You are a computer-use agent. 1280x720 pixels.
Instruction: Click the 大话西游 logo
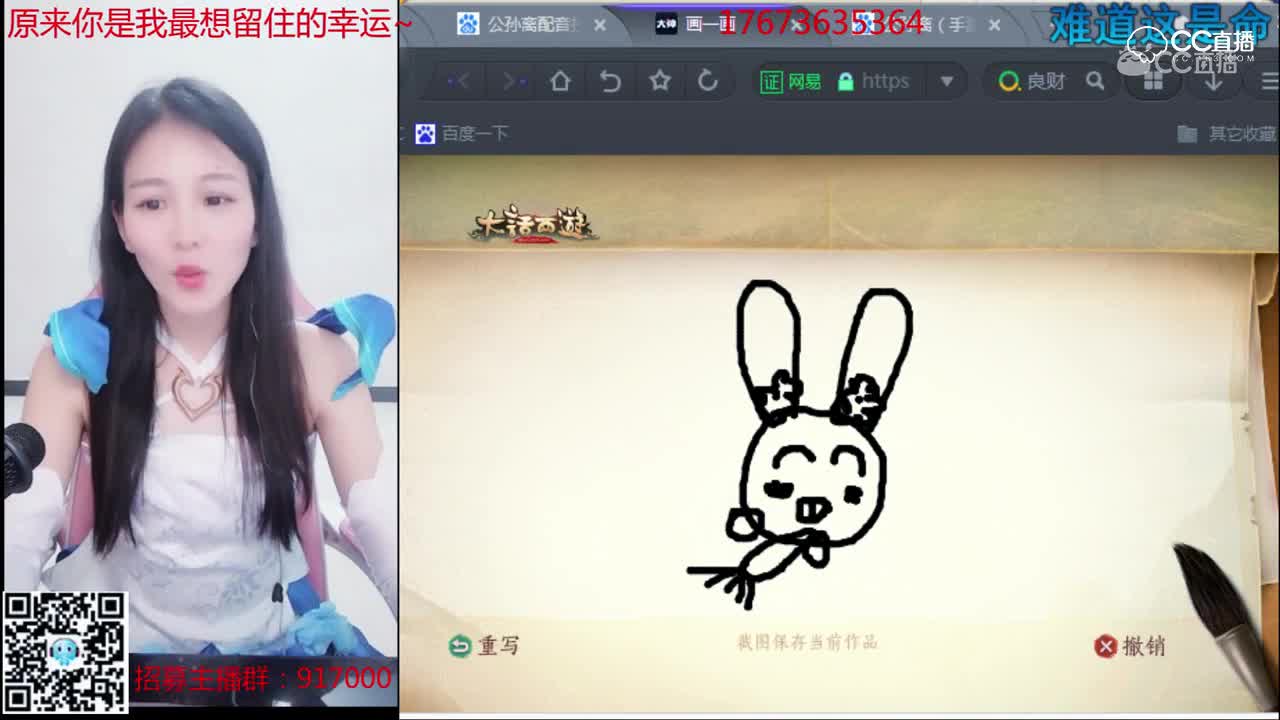coord(534,225)
